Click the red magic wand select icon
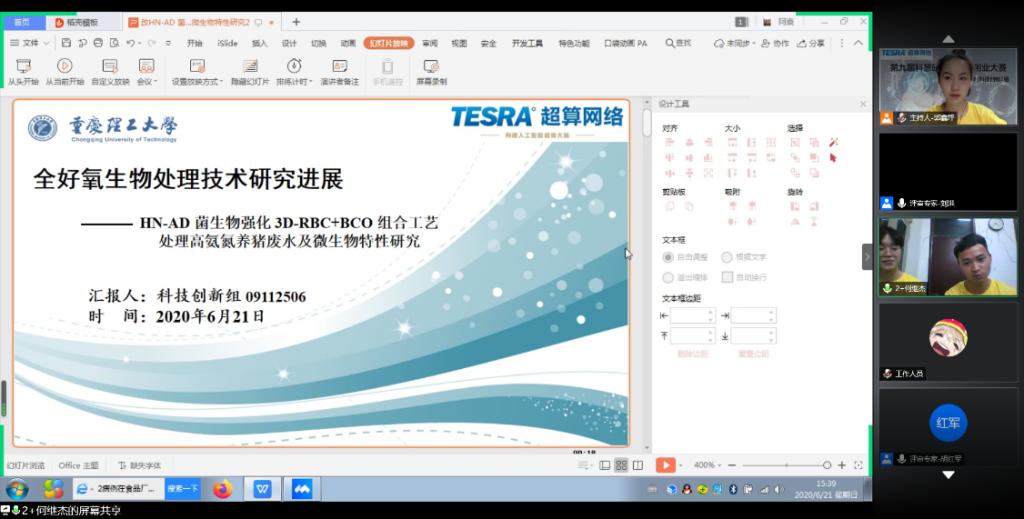 click(833, 142)
